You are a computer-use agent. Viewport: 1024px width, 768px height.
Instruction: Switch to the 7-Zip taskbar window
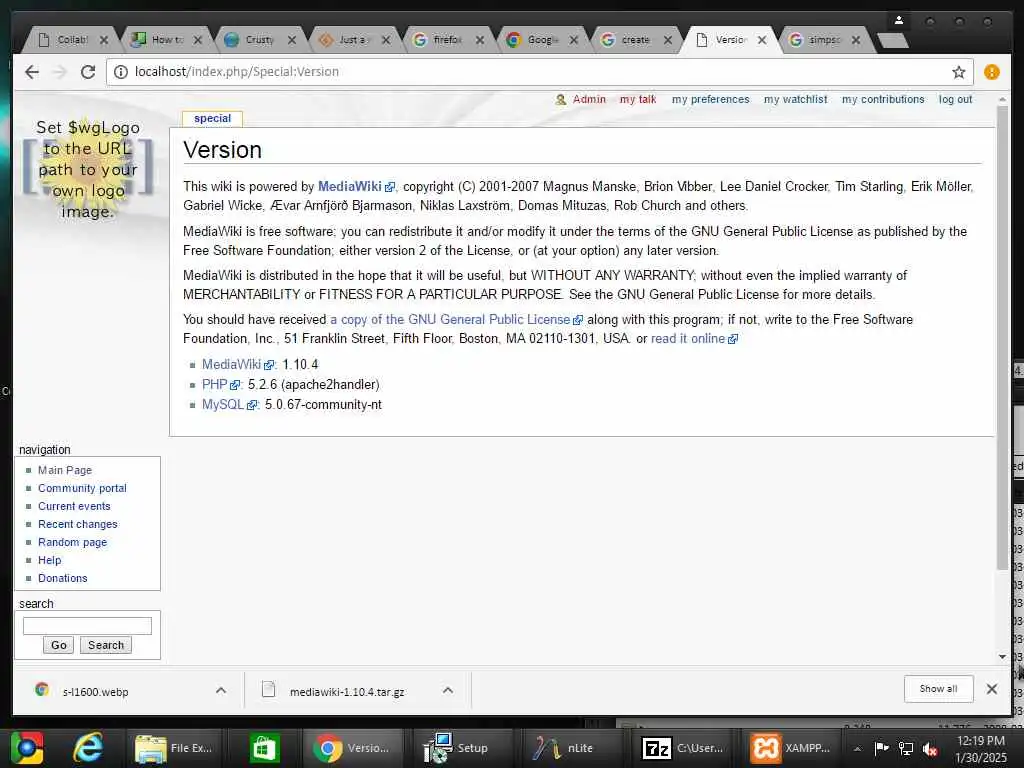[x=682, y=748]
